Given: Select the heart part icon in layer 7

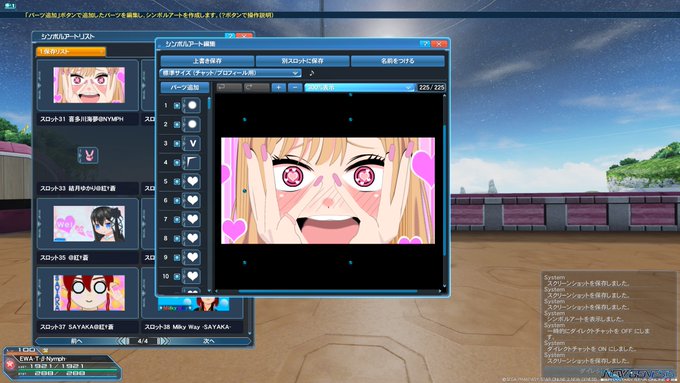Looking at the screenshot, I should click(192, 219).
